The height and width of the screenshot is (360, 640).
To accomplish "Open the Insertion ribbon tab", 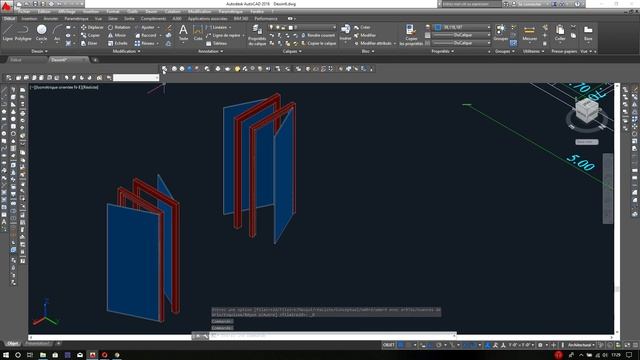I will pos(29,19).
